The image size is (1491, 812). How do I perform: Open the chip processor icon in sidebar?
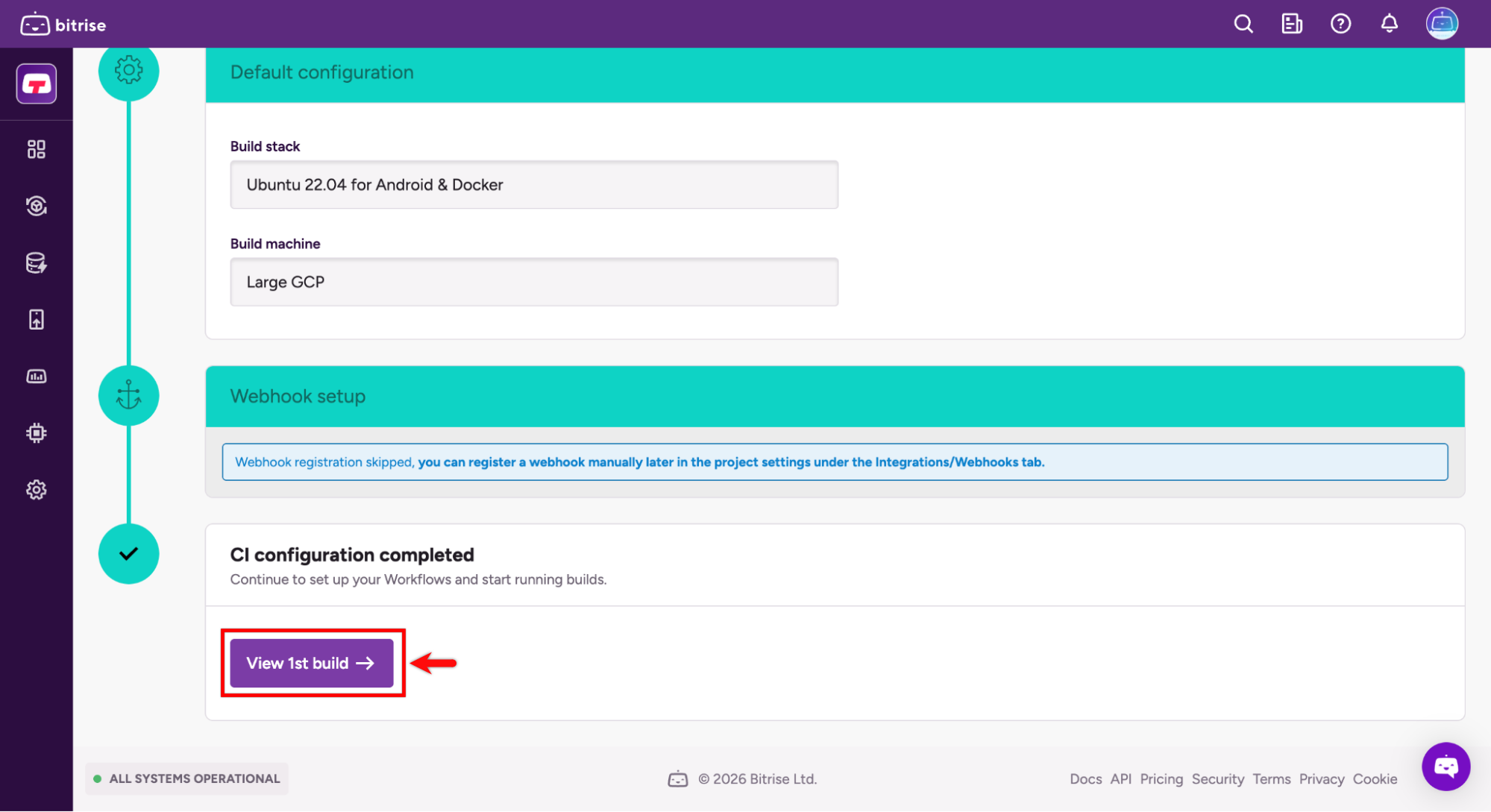[37, 433]
